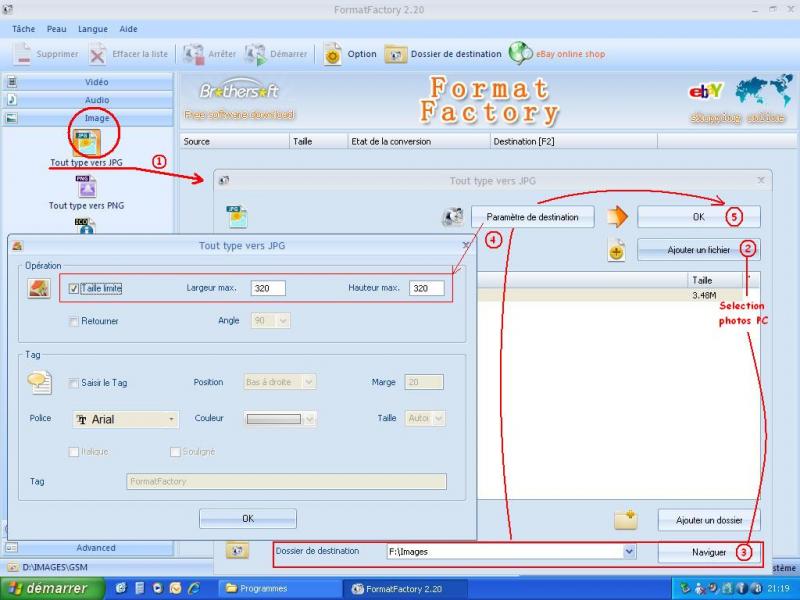Expand the Dossier de destination path dropdown

[x=629, y=552]
